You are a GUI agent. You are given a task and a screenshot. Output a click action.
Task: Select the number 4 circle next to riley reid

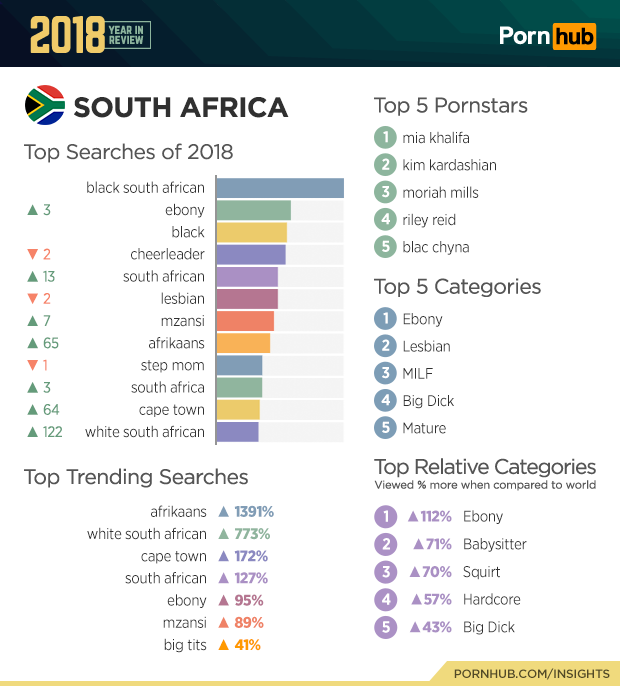(x=385, y=220)
